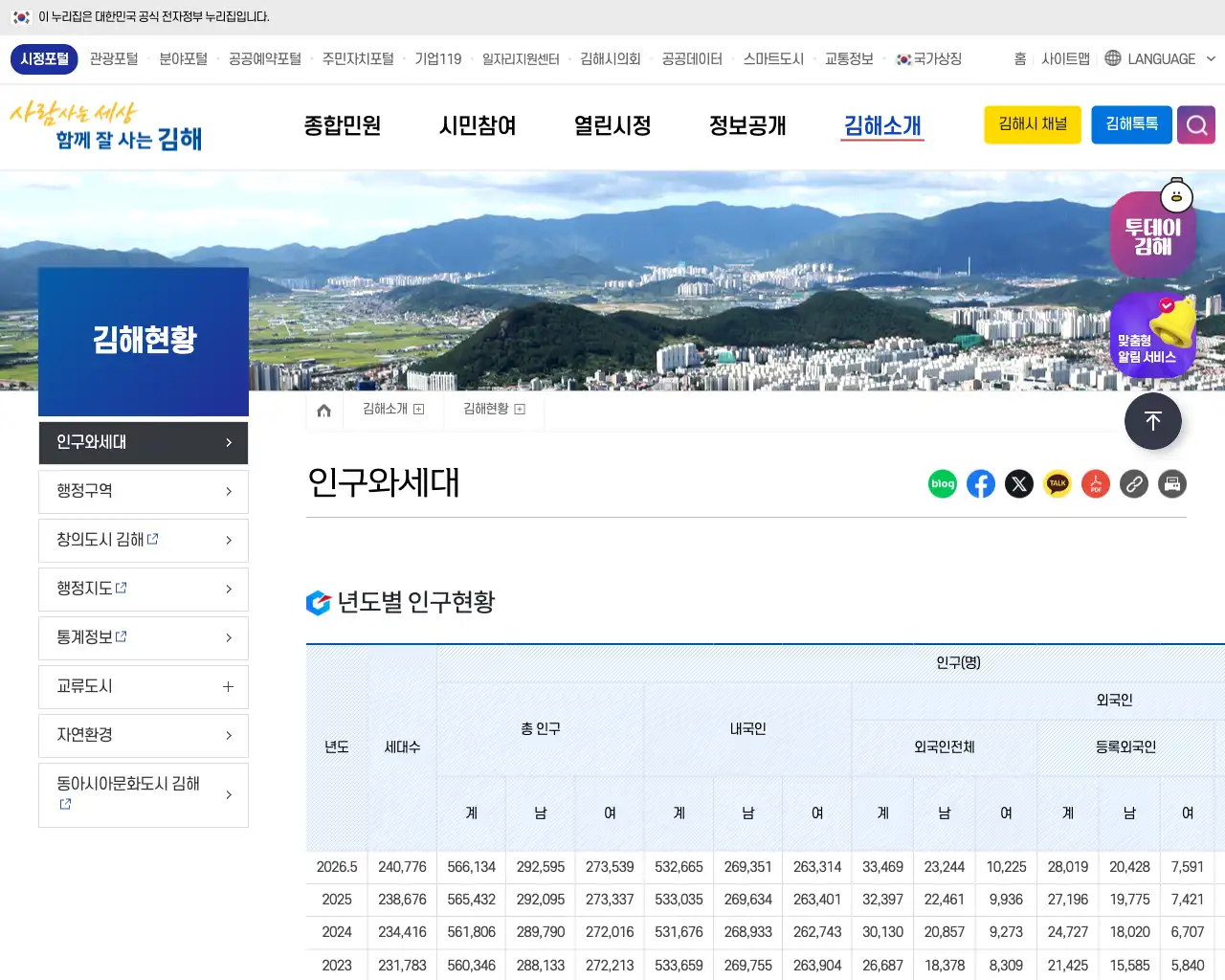Download page as PDF icon

click(x=1096, y=484)
